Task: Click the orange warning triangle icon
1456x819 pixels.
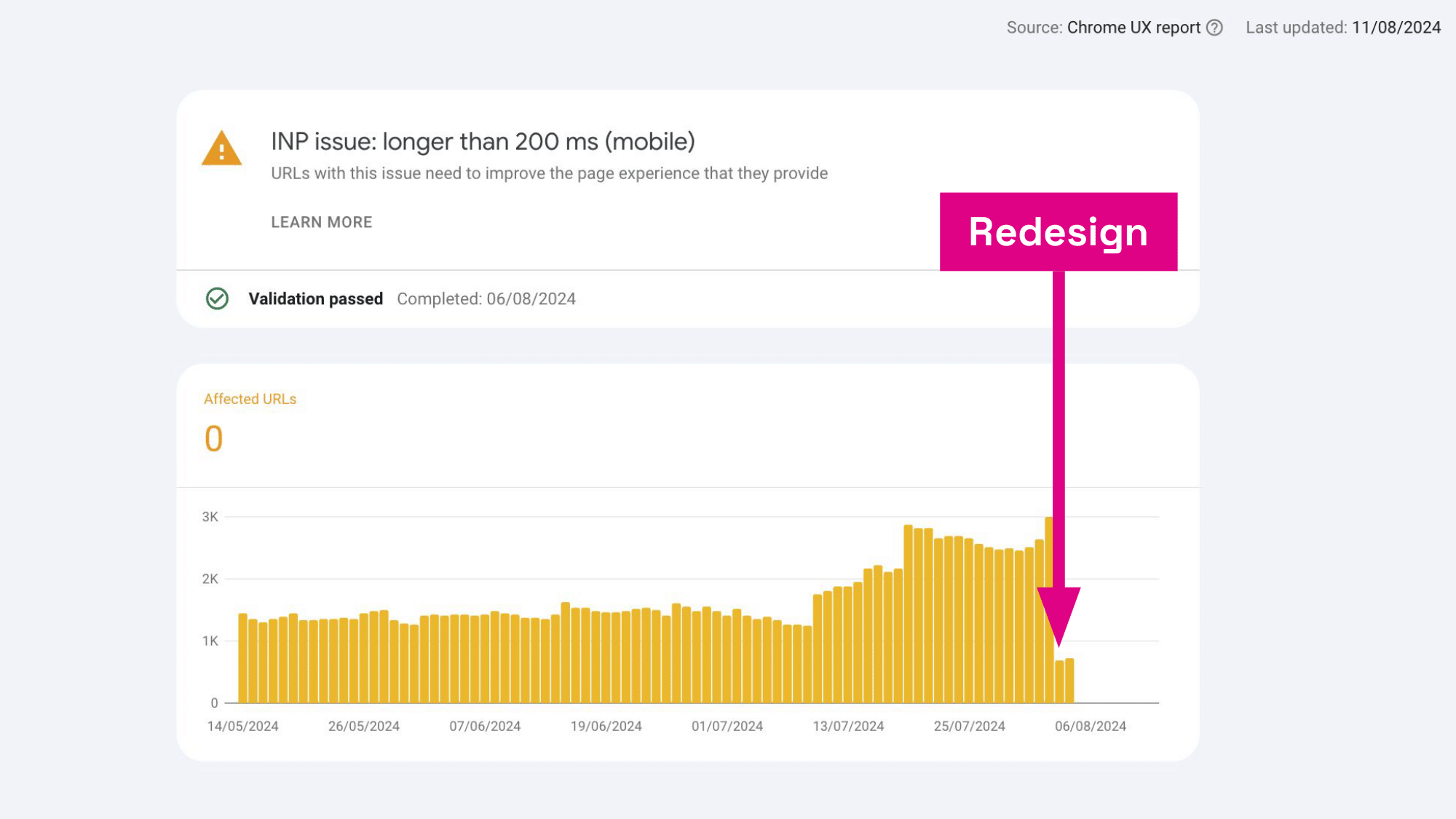Action: [x=221, y=149]
